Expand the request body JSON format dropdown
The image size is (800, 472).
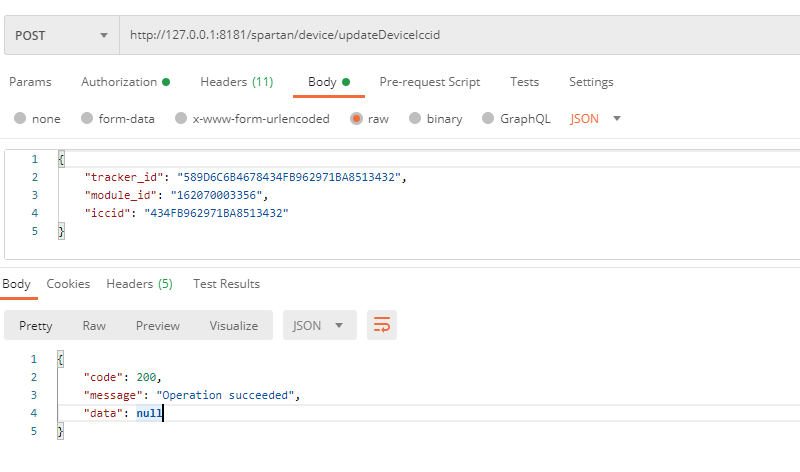point(596,118)
